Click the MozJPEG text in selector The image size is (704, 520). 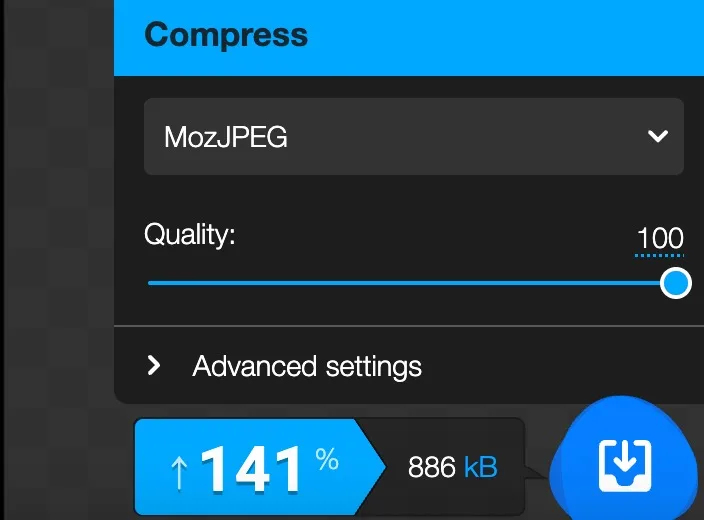[226, 137]
